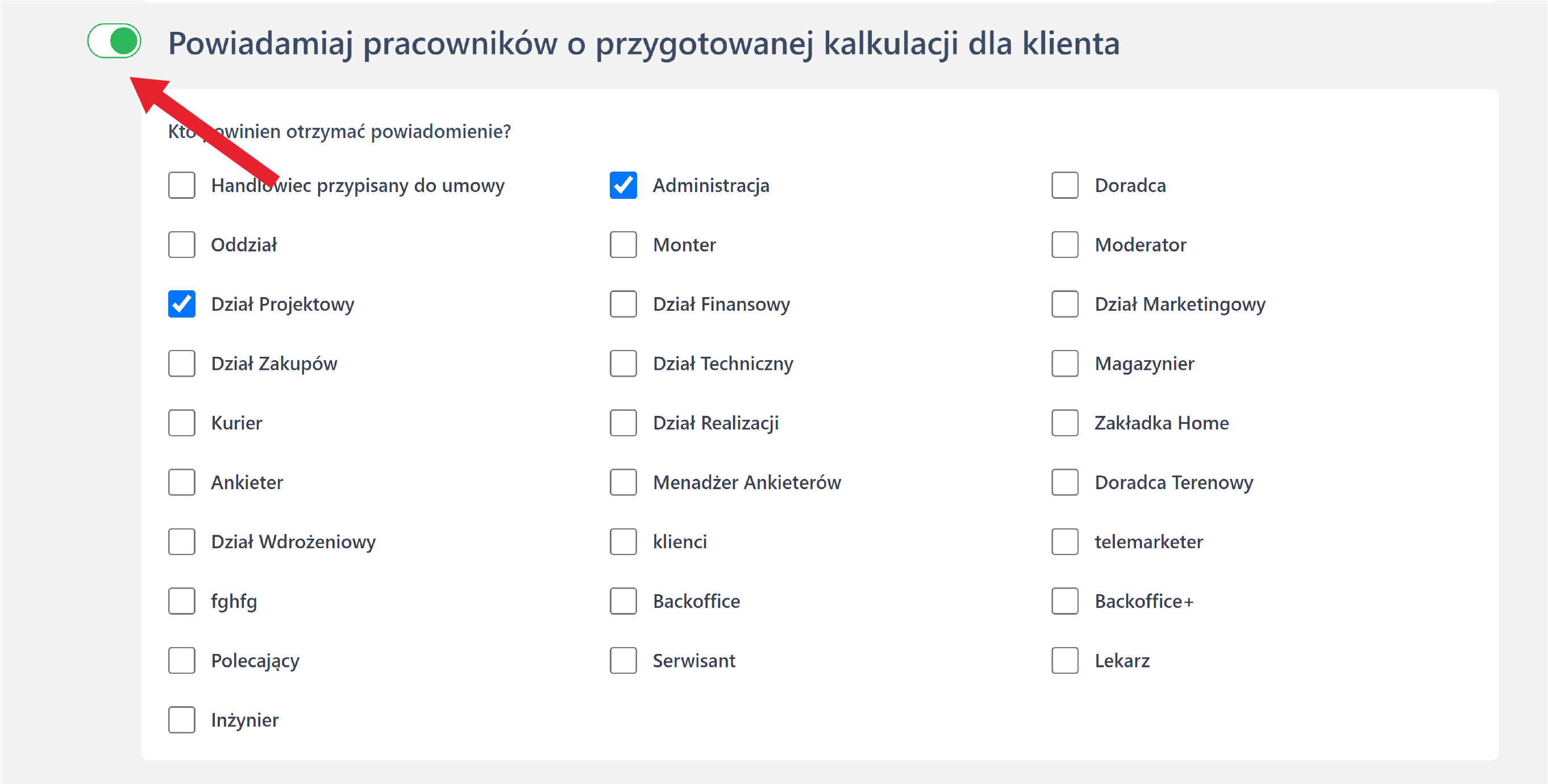Viewport: 1548px width, 784px height.
Task: Tick the Dział Zakupów checkbox
Action: (181, 364)
